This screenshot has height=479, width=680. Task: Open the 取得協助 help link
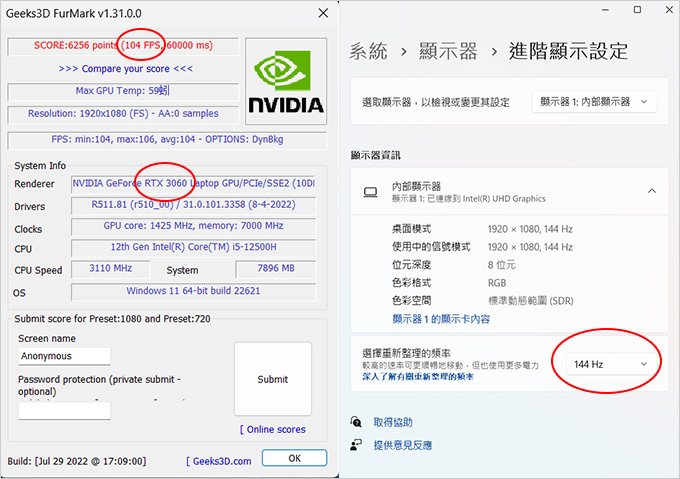393,422
